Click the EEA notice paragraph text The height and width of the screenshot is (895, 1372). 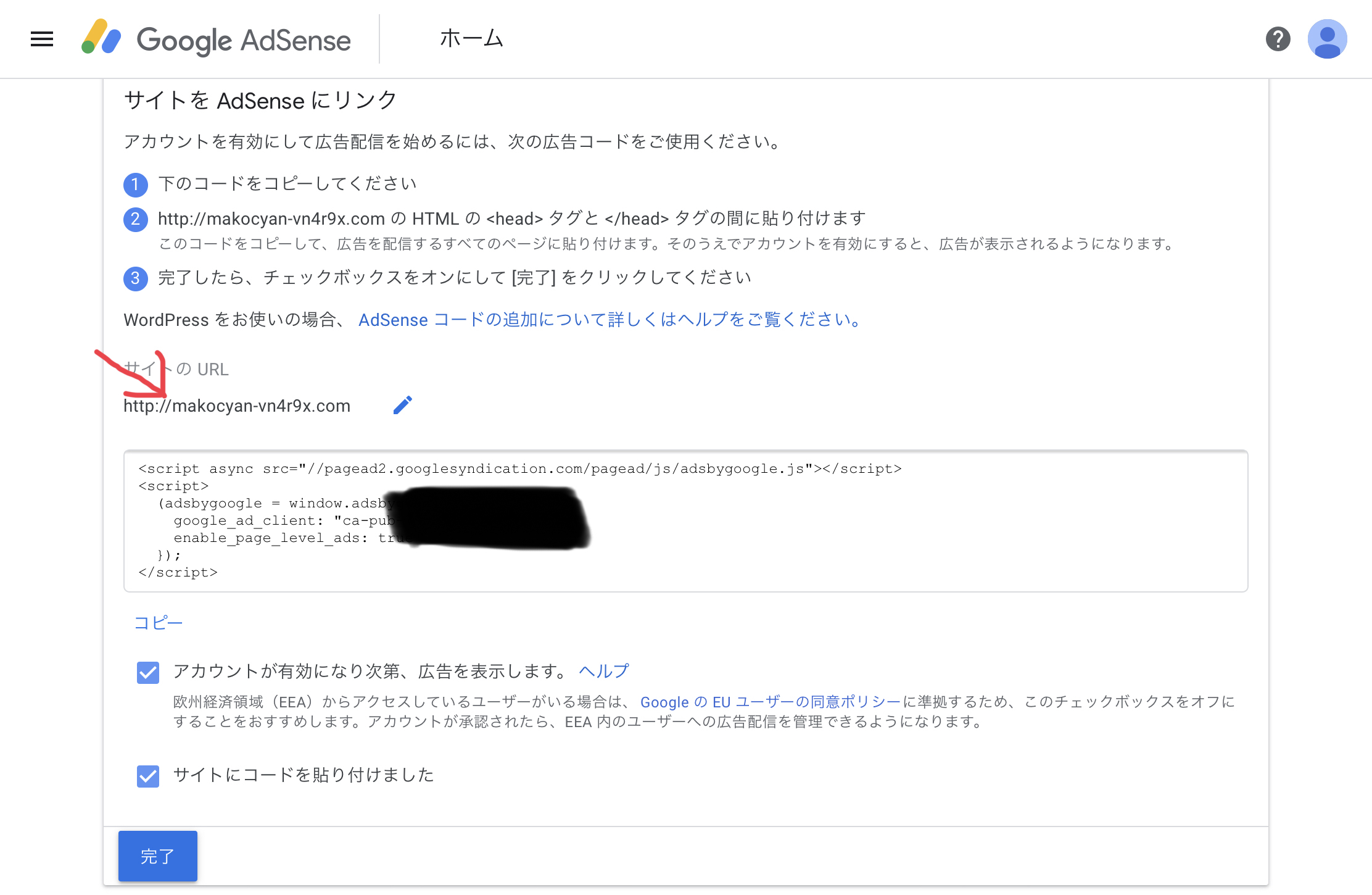tap(704, 712)
